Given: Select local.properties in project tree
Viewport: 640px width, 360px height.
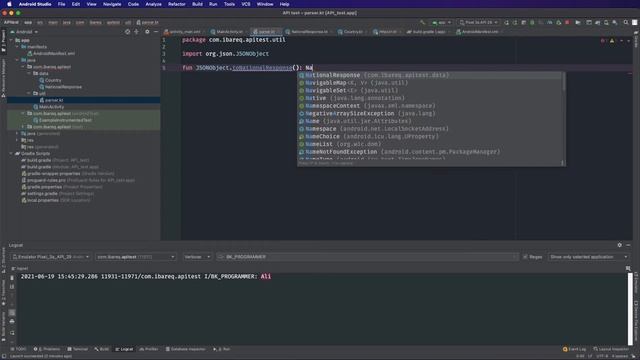Looking at the screenshot, I should coord(42,200).
